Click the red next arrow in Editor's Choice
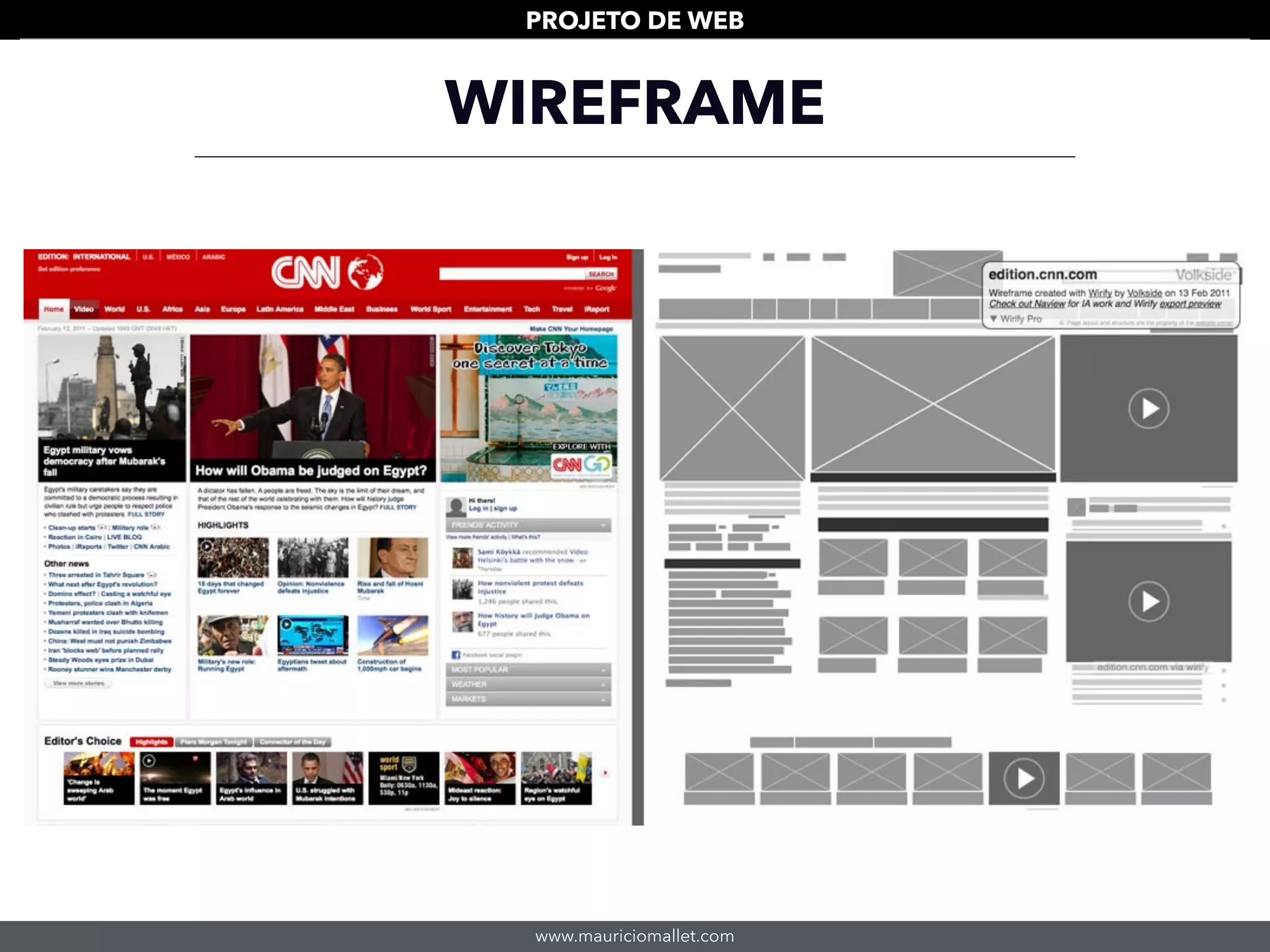 [x=605, y=773]
